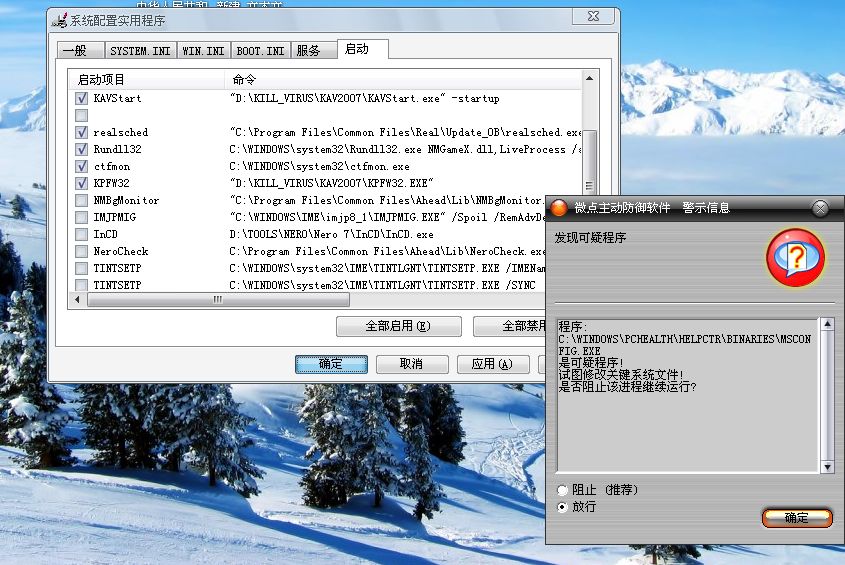Click the startup list horizontal scrollbar thumb
Viewport: 845px width, 565px height.
(218, 300)
